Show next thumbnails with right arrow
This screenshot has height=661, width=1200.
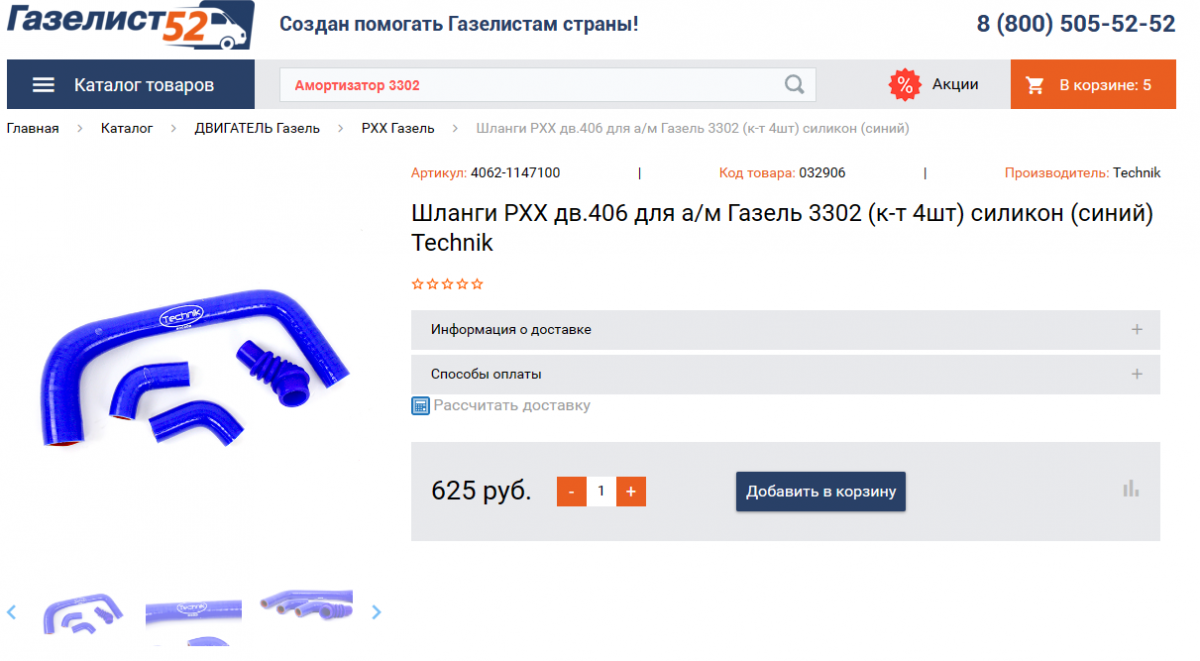pos(376,612)
